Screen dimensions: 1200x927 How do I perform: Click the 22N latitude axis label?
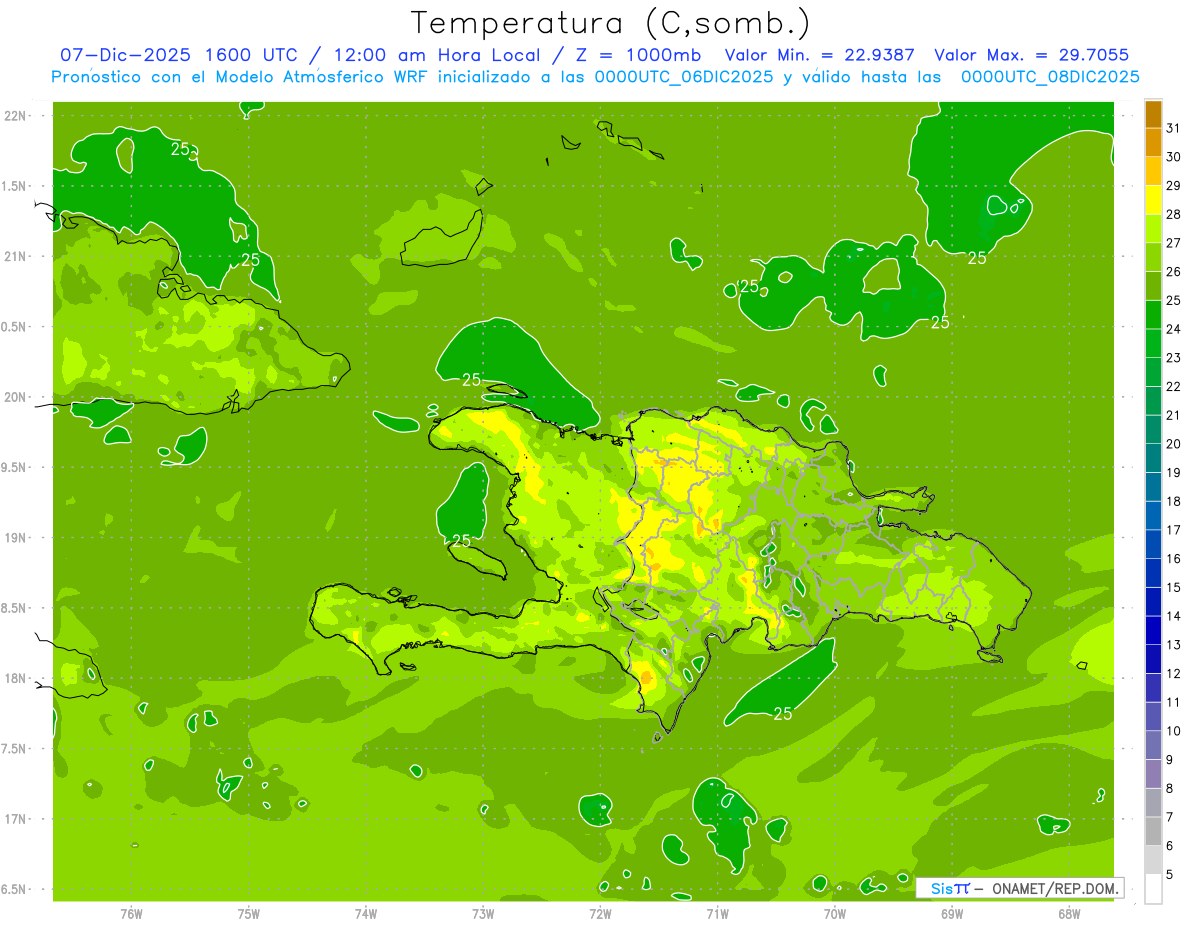[16, 115]
